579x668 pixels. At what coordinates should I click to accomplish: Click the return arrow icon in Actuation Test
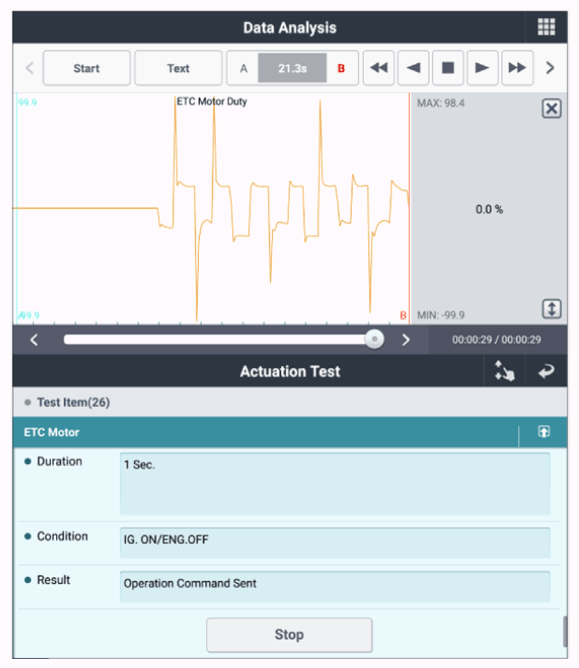coord(546,371)
